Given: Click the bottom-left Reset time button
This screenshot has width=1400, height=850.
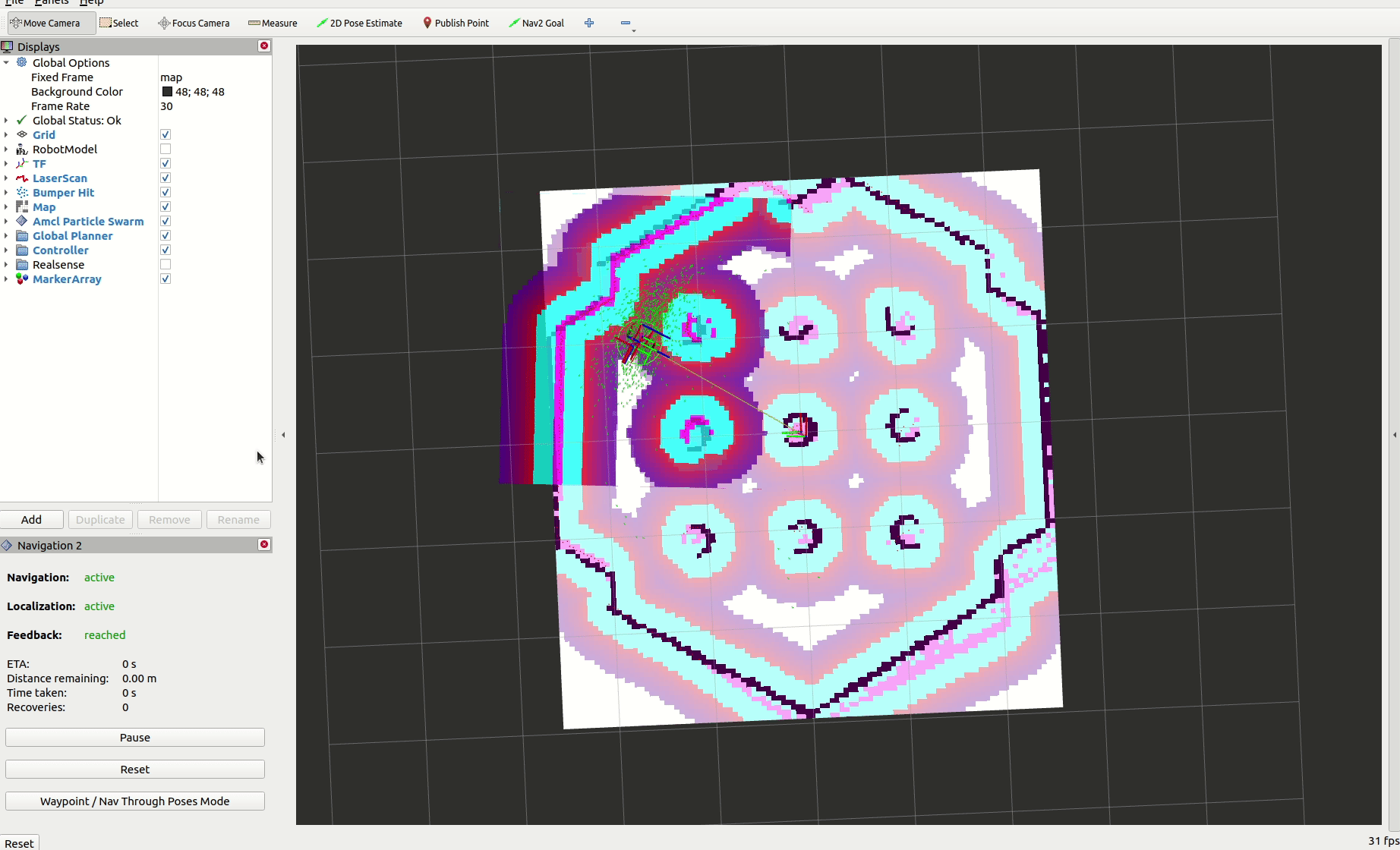Looking at the screenshot, I should pos(19,842).
